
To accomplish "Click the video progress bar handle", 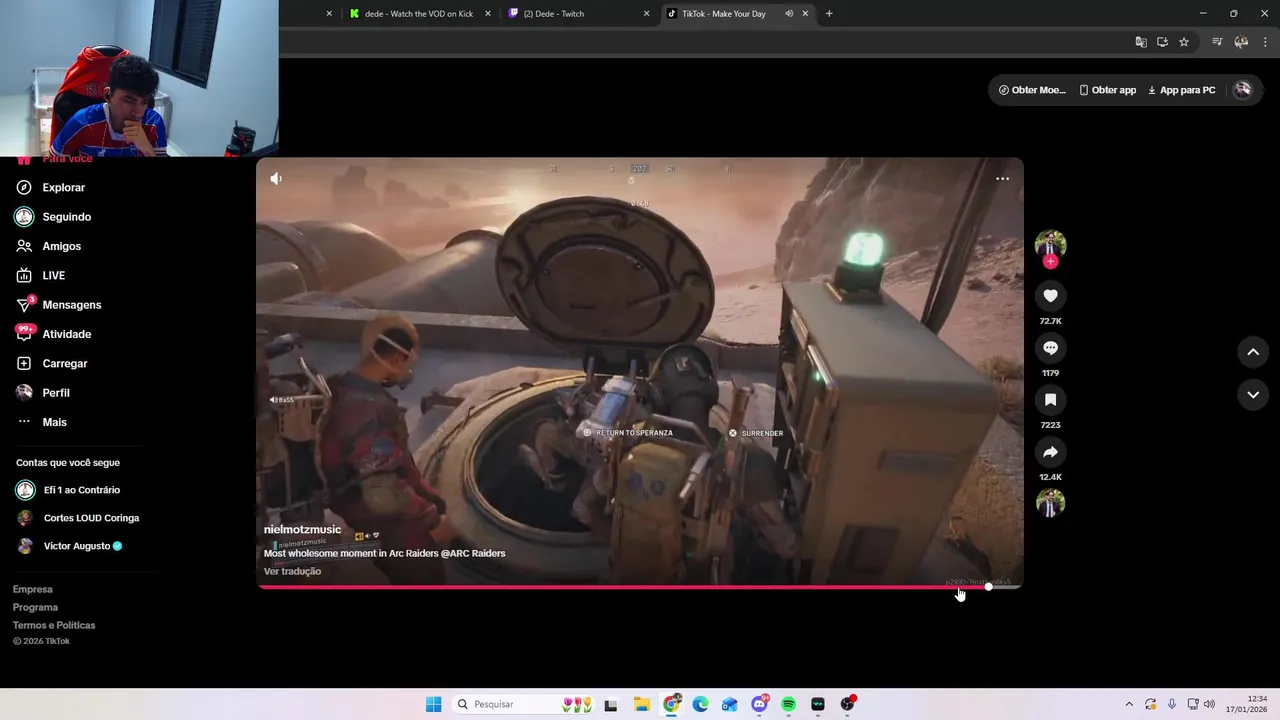I will pos(988,587).
